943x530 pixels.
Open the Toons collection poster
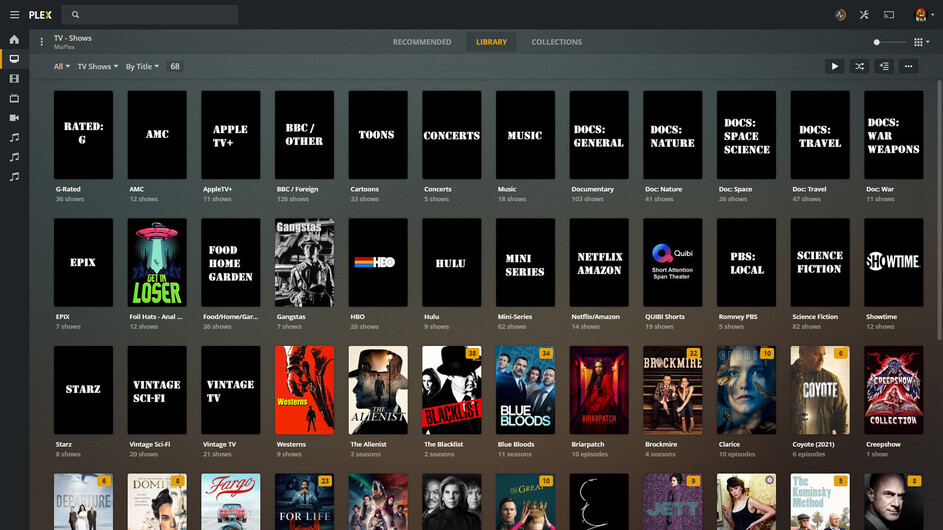point(378,135)
